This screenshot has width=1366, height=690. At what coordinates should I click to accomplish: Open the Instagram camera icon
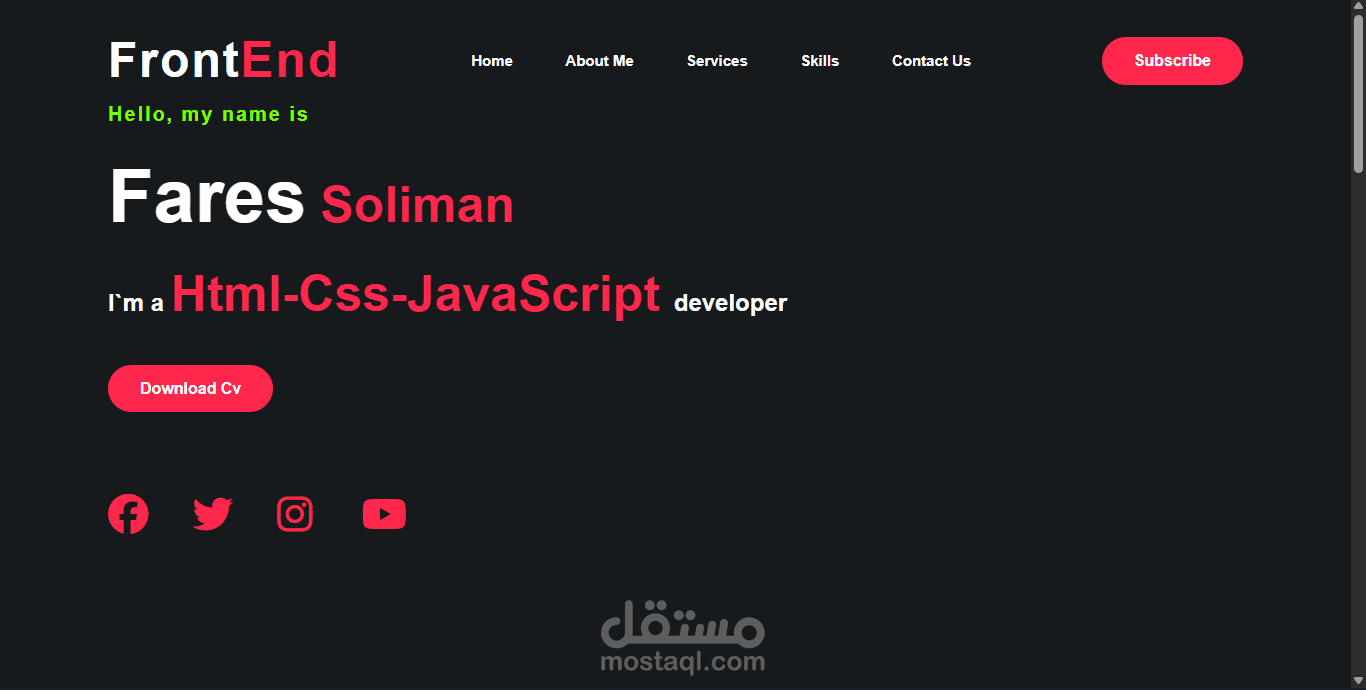pos(295,514)
